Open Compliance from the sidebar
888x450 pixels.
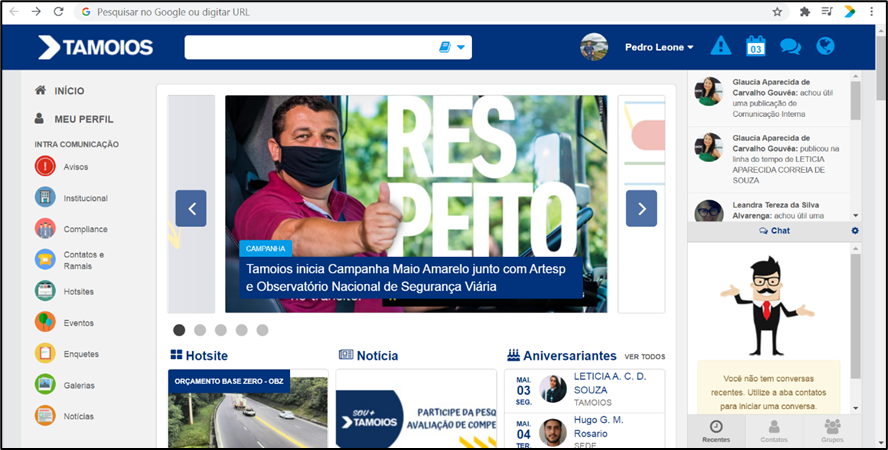[x=85, y=229]
